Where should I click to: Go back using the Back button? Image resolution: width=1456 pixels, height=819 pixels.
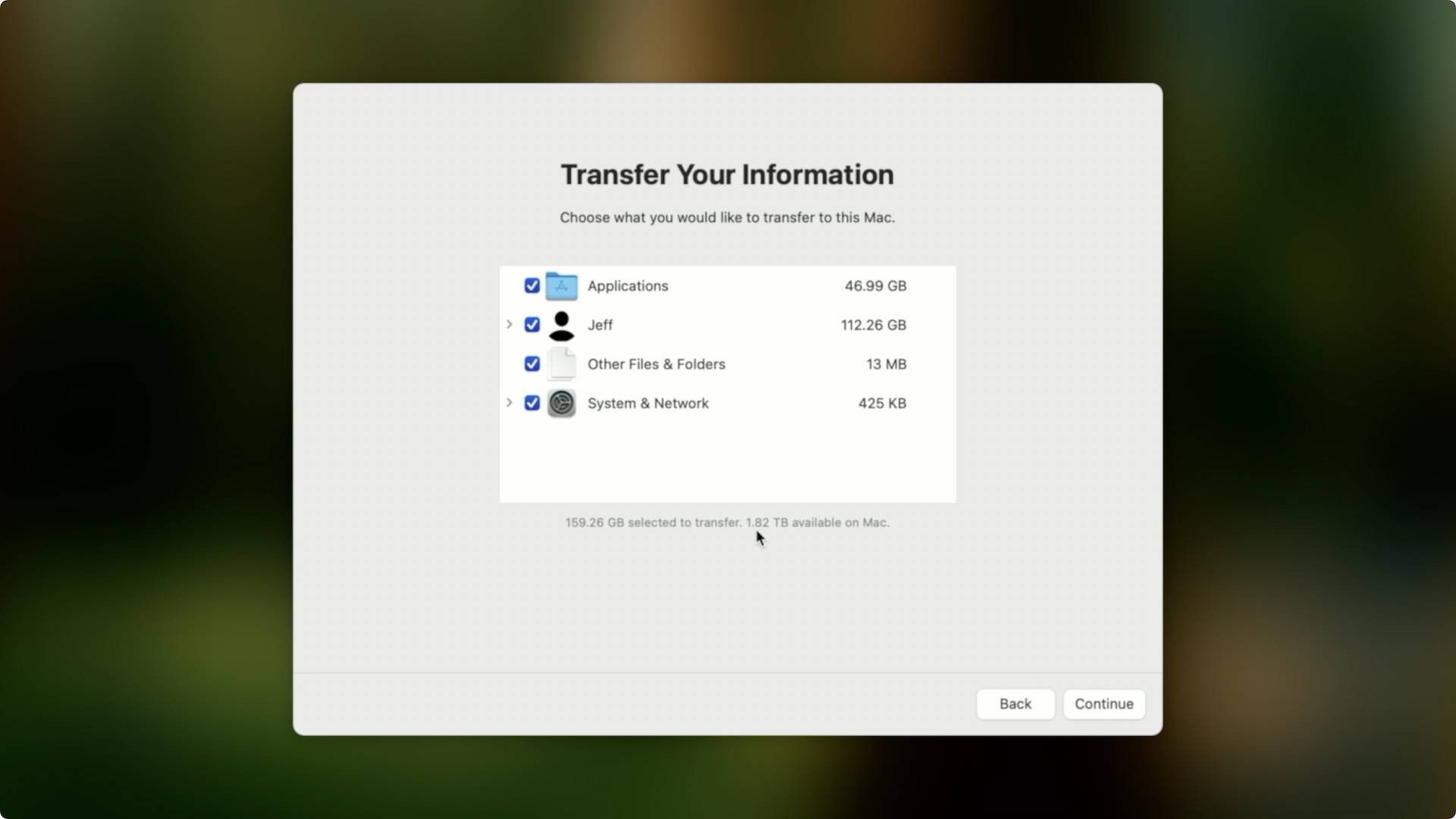[1015, 704]
